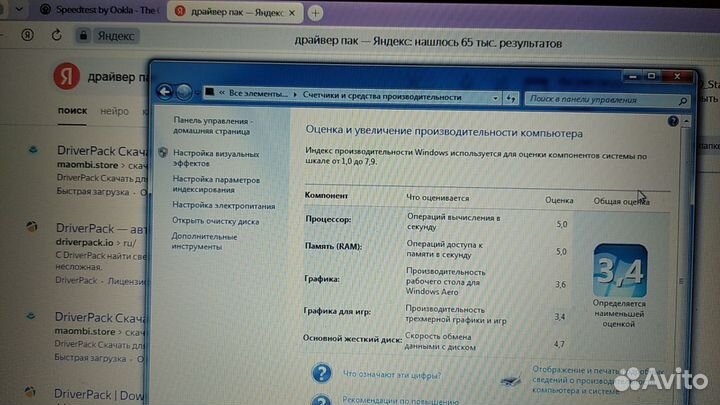Click the hard disk score value 4,7
This screenshot has width=720, height=405.
point(559,344)
